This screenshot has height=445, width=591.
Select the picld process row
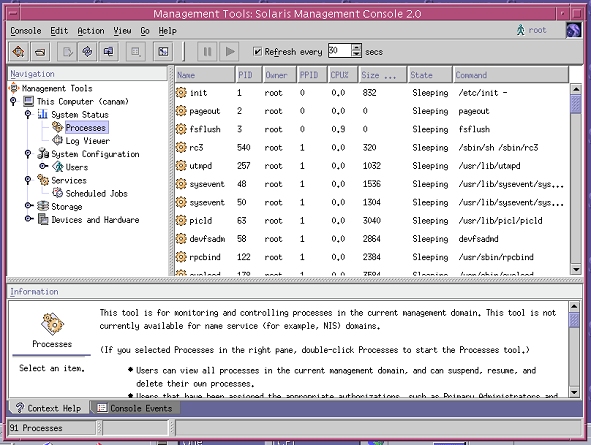[x=371, y=220]
